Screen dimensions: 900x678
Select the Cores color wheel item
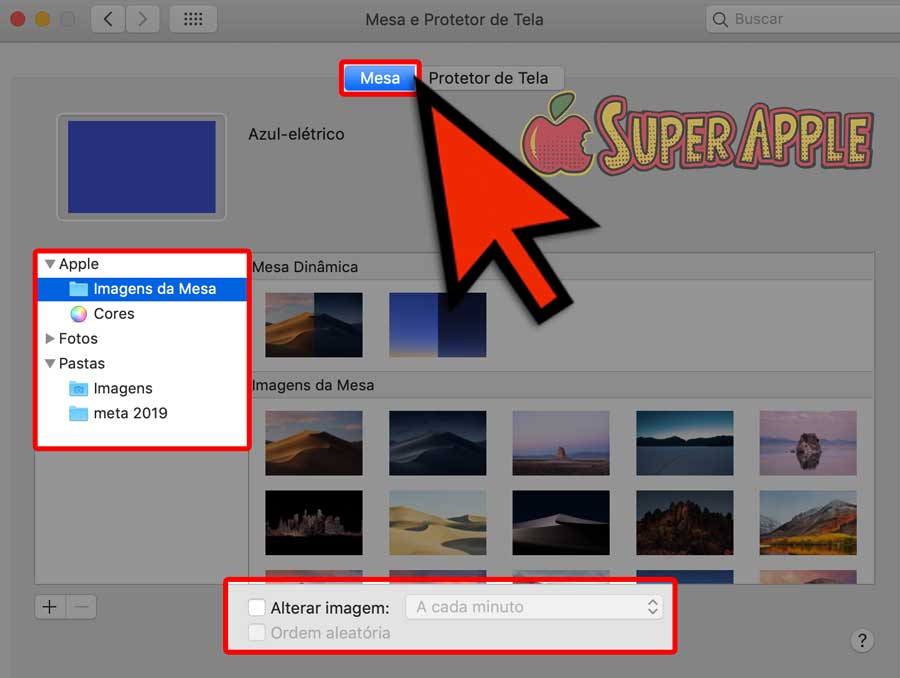coord(113,314)
